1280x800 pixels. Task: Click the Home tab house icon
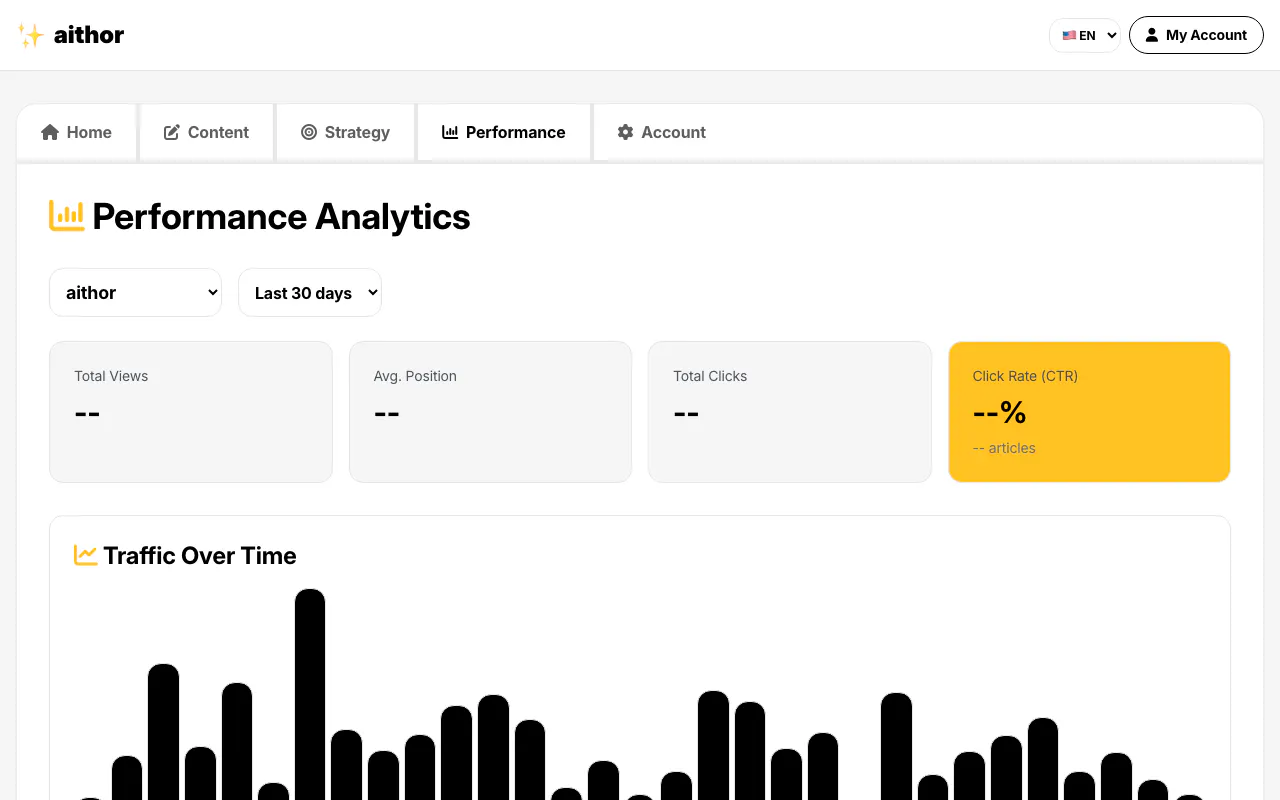(50, 132)
